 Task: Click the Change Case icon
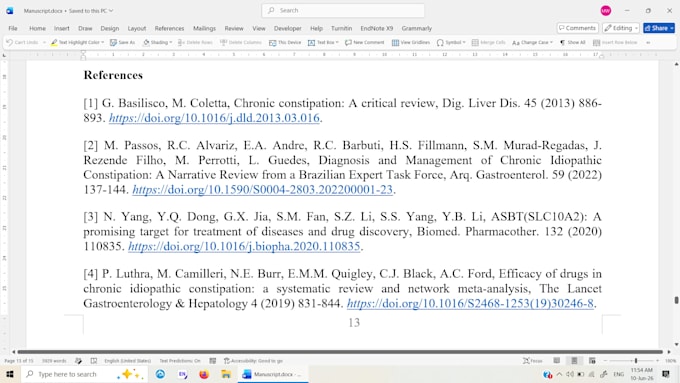(516, 43)
